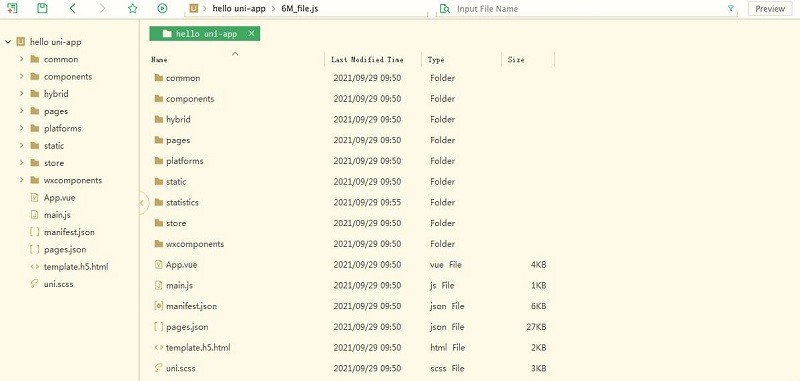Click the new file toolbar icon
This screenshot has width=800, height=381.
12,8
